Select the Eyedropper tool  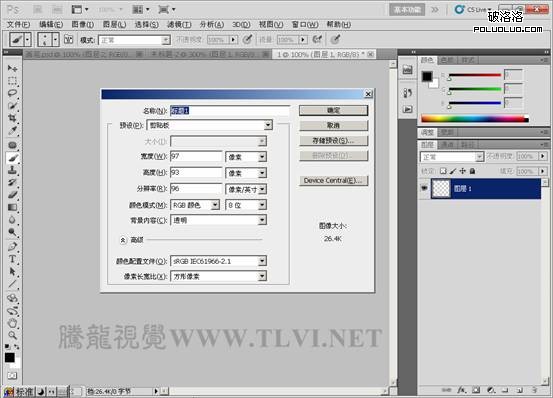pyautogui.click(x=12, y=131)
